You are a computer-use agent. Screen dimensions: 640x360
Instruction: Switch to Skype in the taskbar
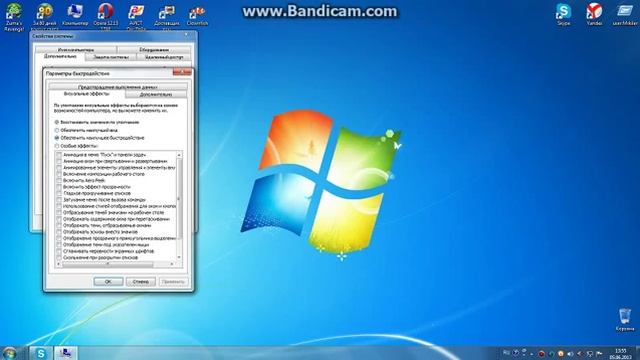41,353
